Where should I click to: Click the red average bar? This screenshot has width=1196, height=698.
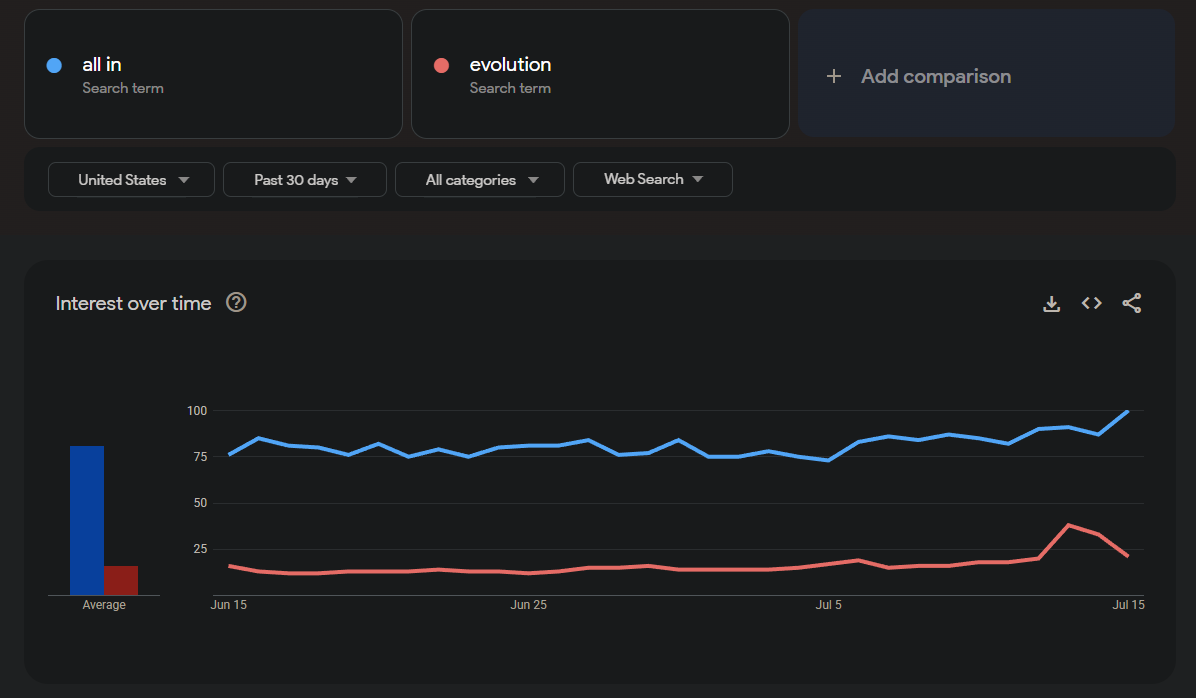pos(121,581)
